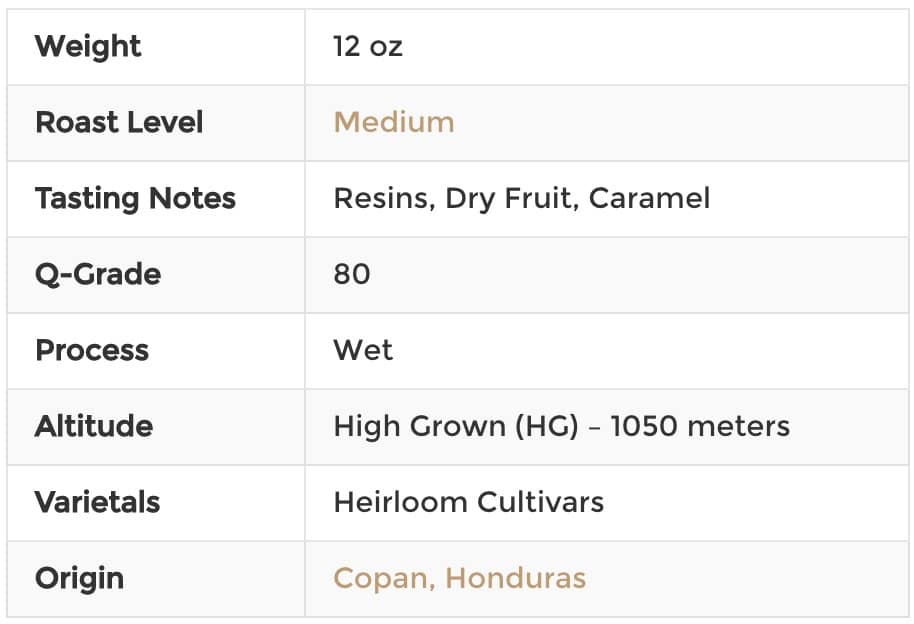Click the Q-Grade label

click(x=98, y=274)
